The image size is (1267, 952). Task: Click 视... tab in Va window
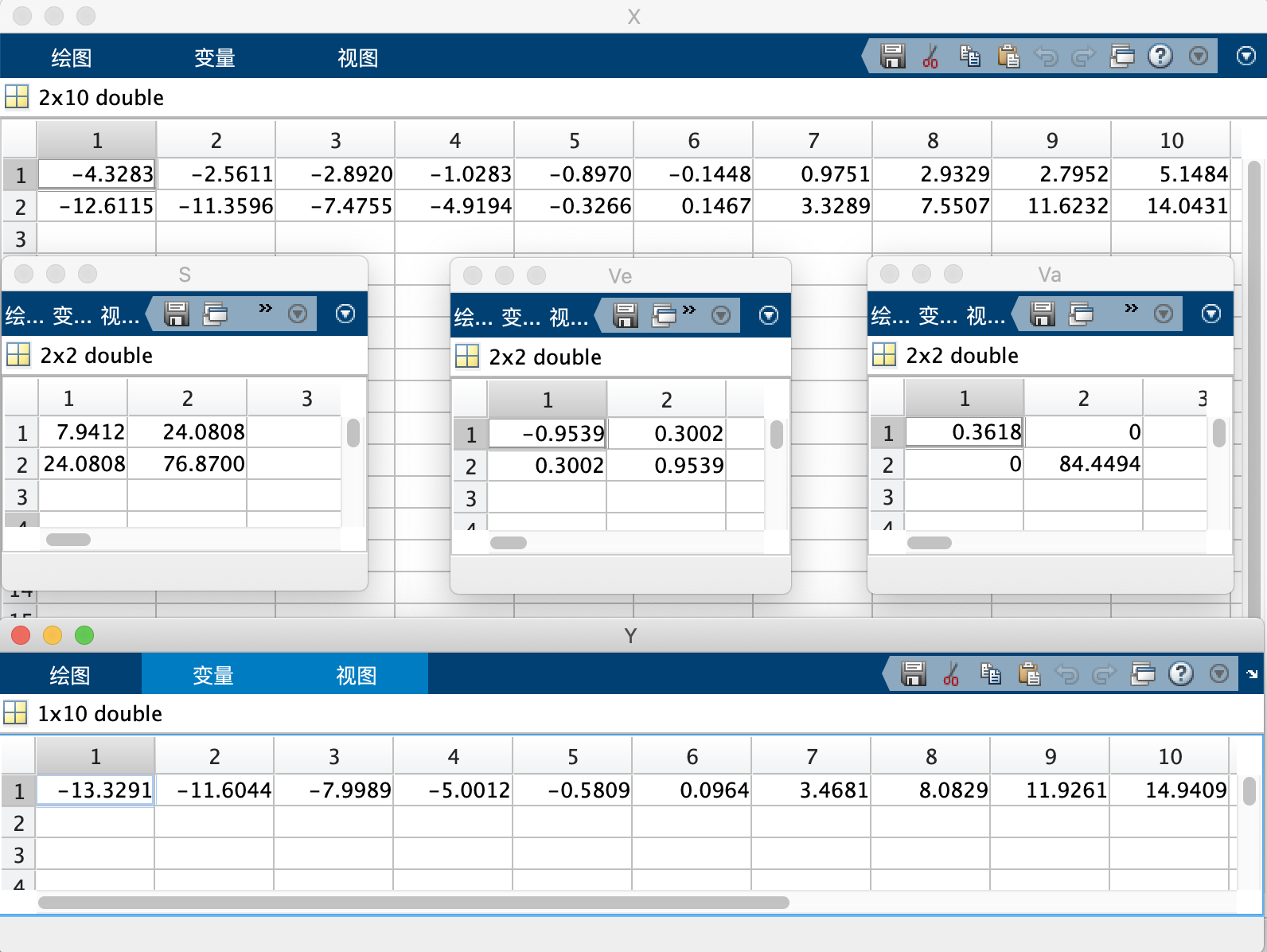(986, 316)
